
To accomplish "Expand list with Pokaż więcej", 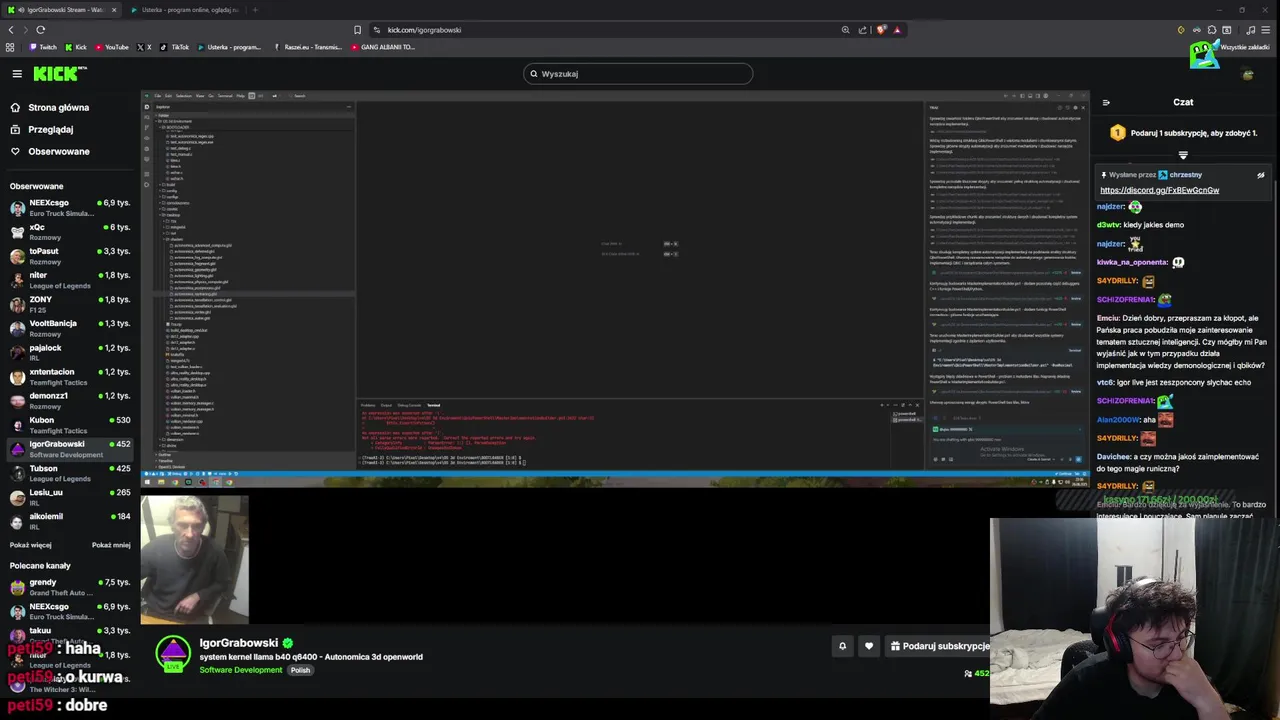I will (x=30, y=545).
